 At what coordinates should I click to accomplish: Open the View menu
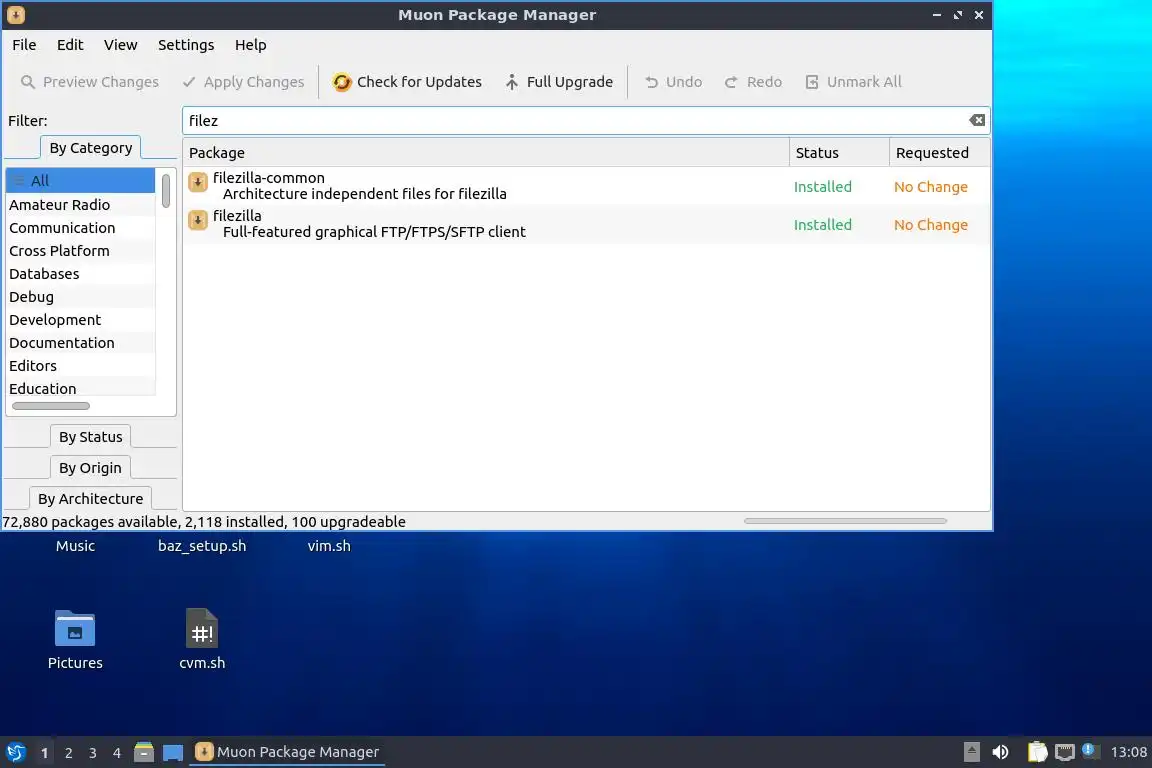120,45
